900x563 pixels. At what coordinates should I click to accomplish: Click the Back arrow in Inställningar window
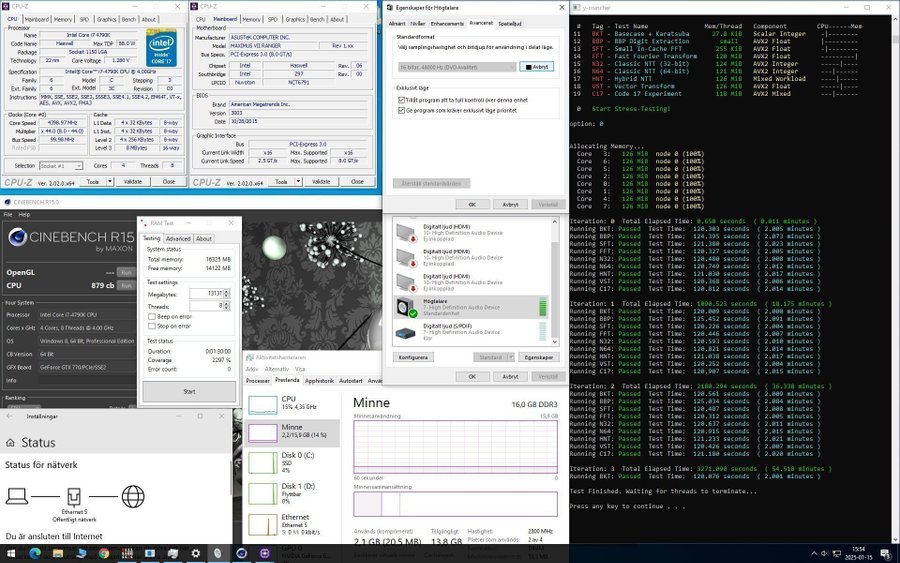[11, 416]
